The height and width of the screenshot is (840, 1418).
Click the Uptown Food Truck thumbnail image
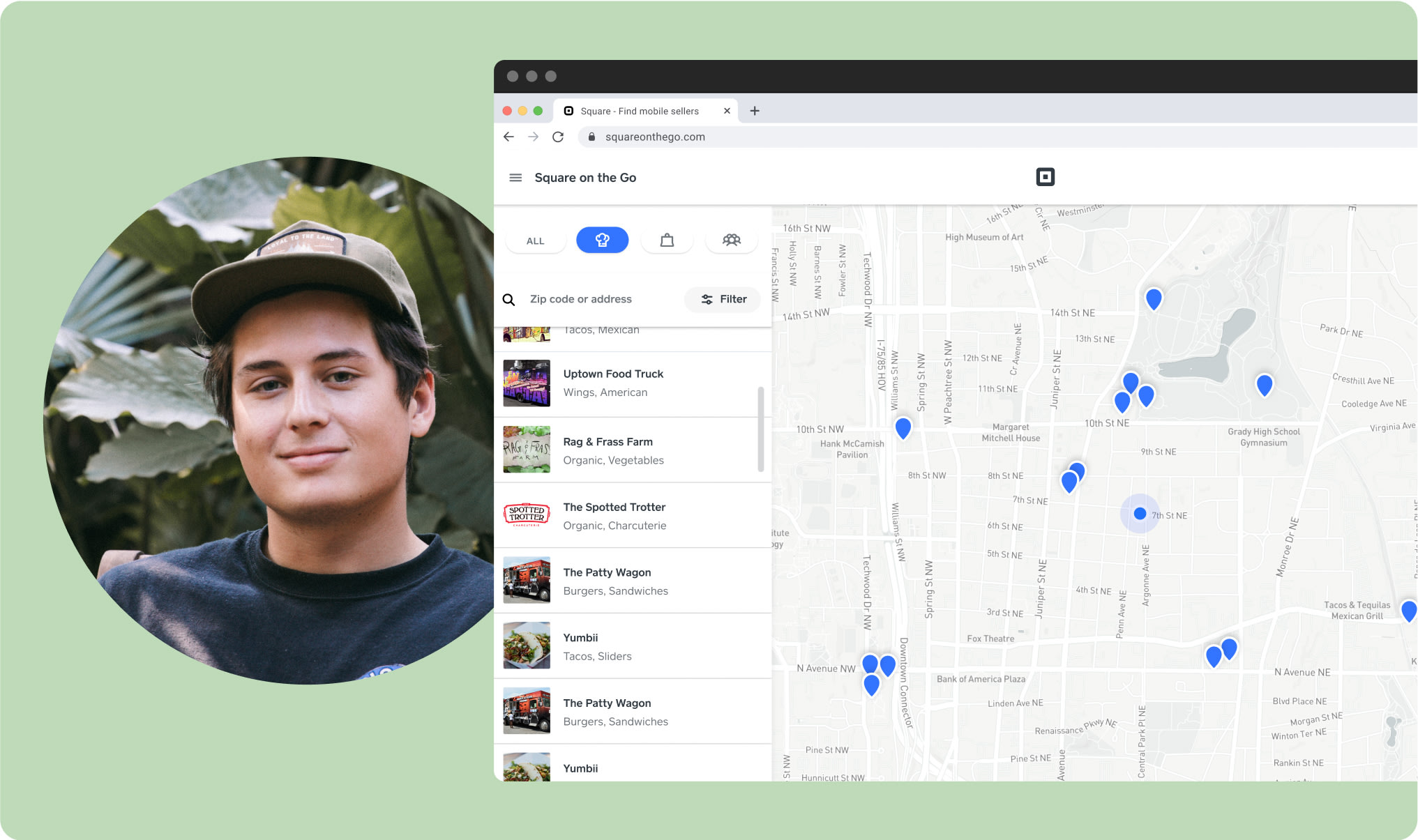[527, 383]
